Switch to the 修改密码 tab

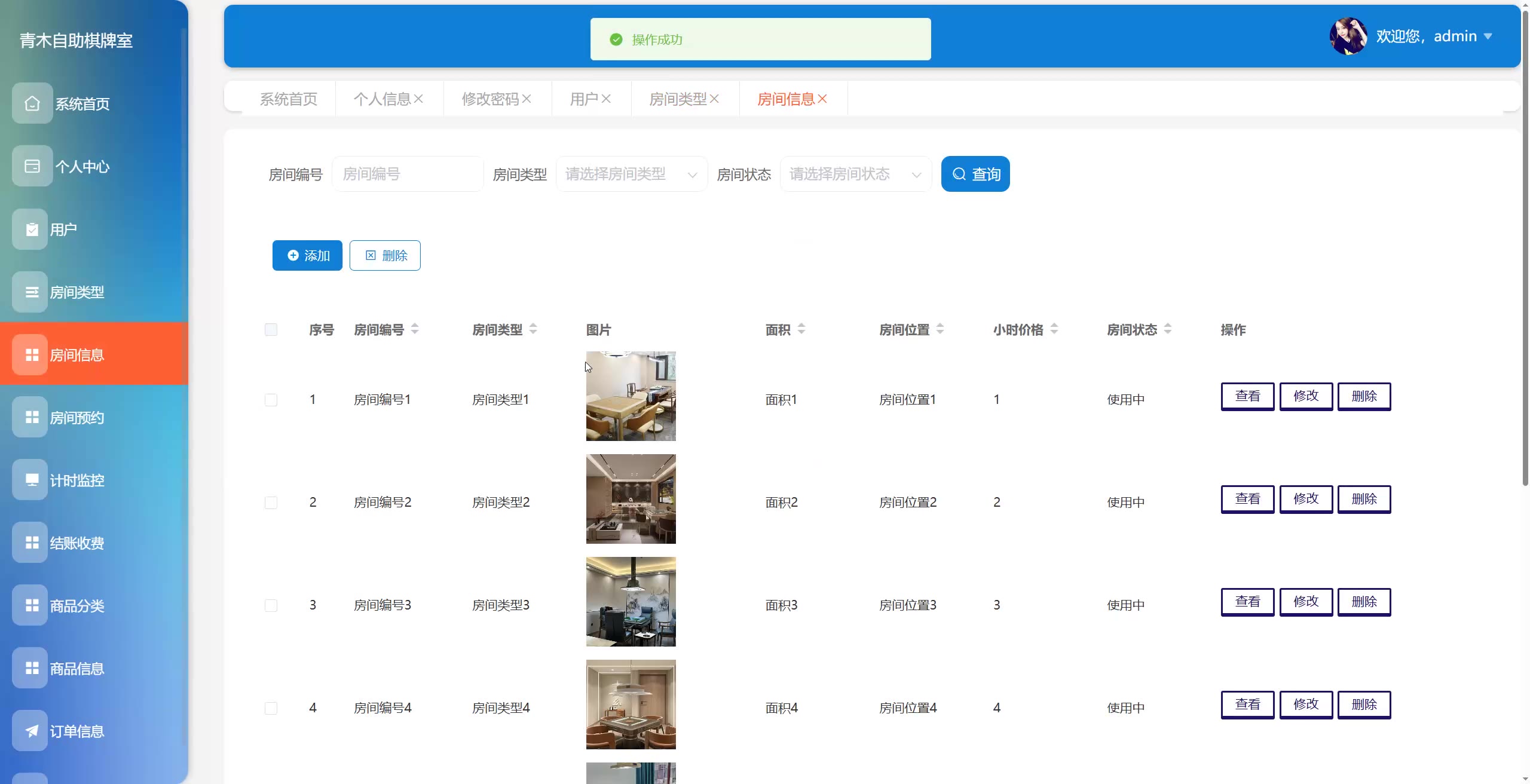(489, 99)
